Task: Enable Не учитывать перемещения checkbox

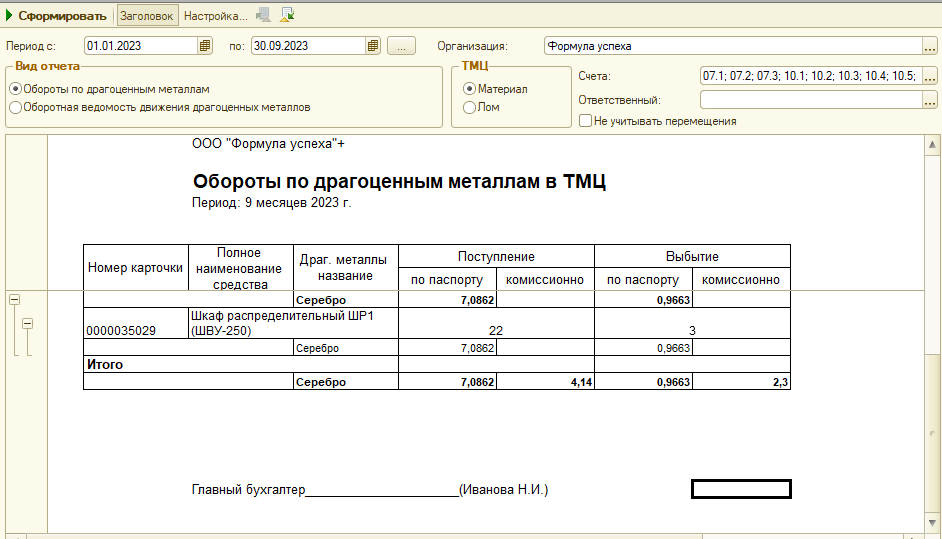Action: [x=585, y=121]
